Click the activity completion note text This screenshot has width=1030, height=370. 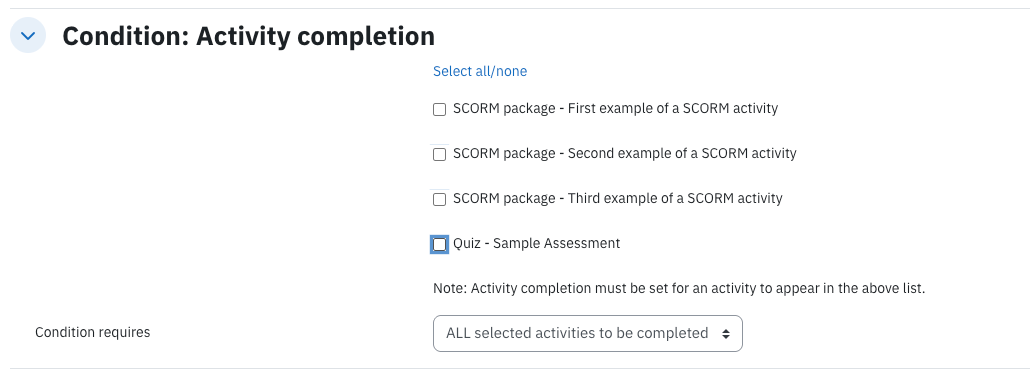(679, 289)
